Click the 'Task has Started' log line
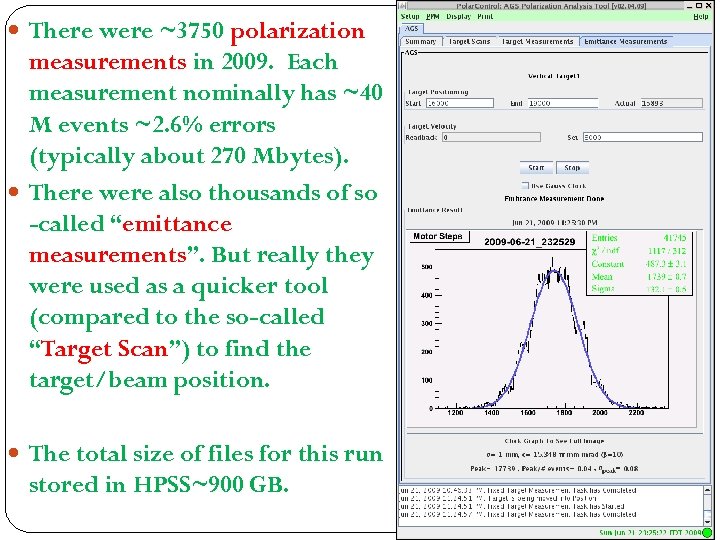 pos(512,506)
